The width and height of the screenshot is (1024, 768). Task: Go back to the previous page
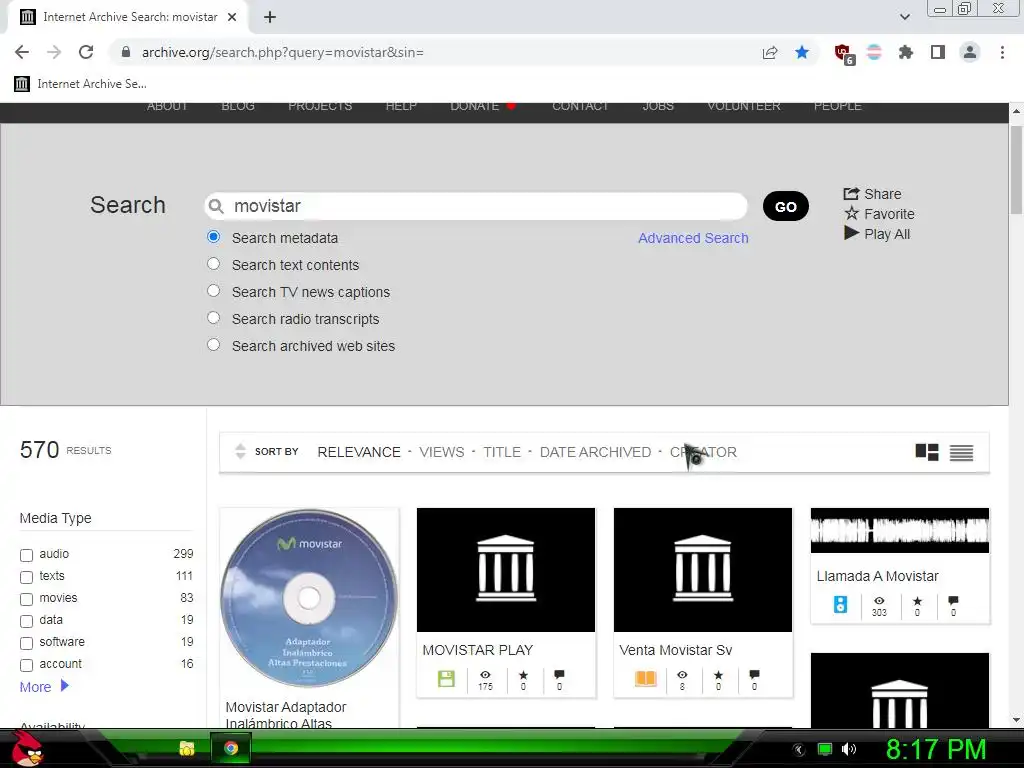pyautogui.click(x=22, y=52)
